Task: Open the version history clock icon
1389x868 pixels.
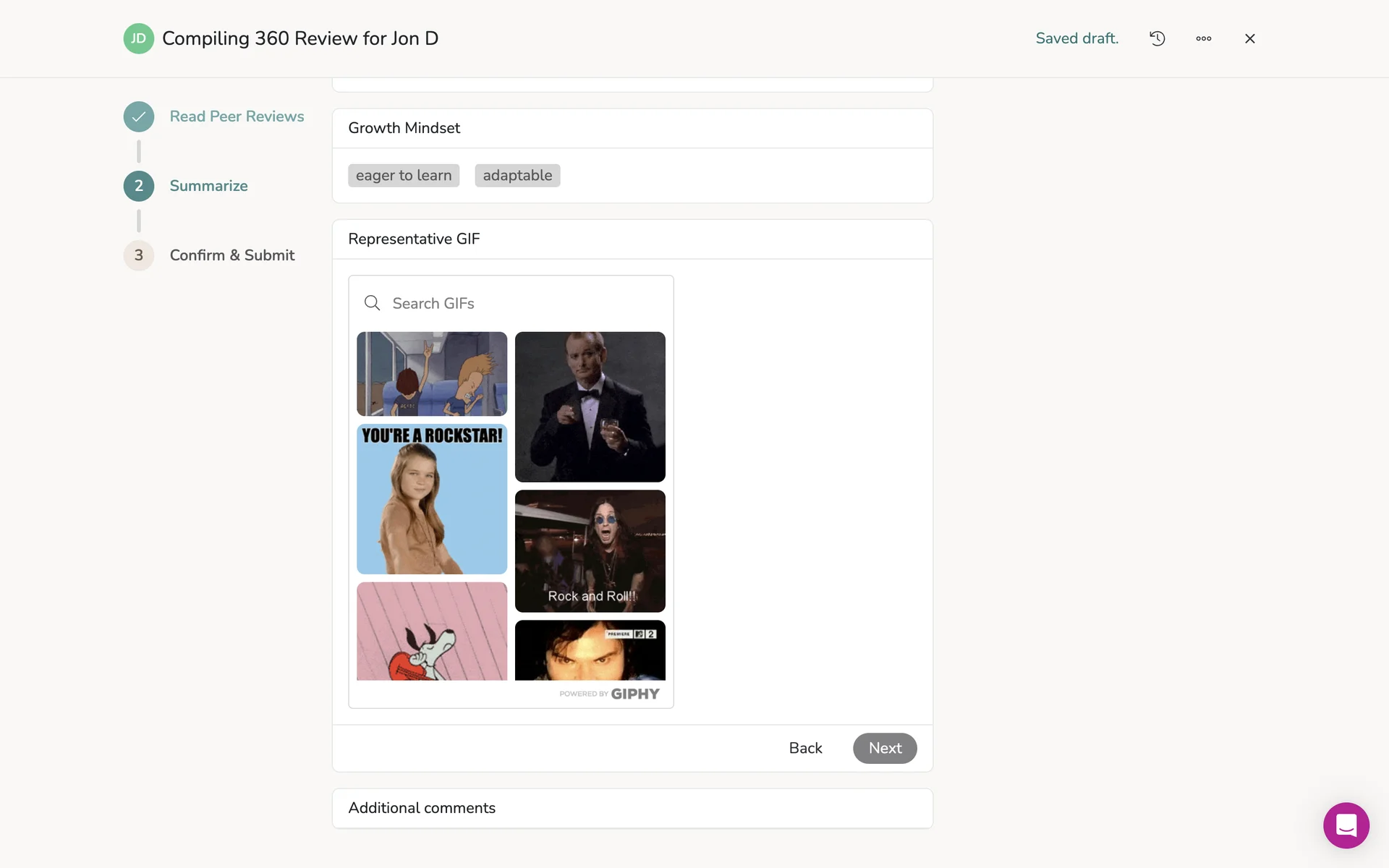Action: pos(1157,38)
